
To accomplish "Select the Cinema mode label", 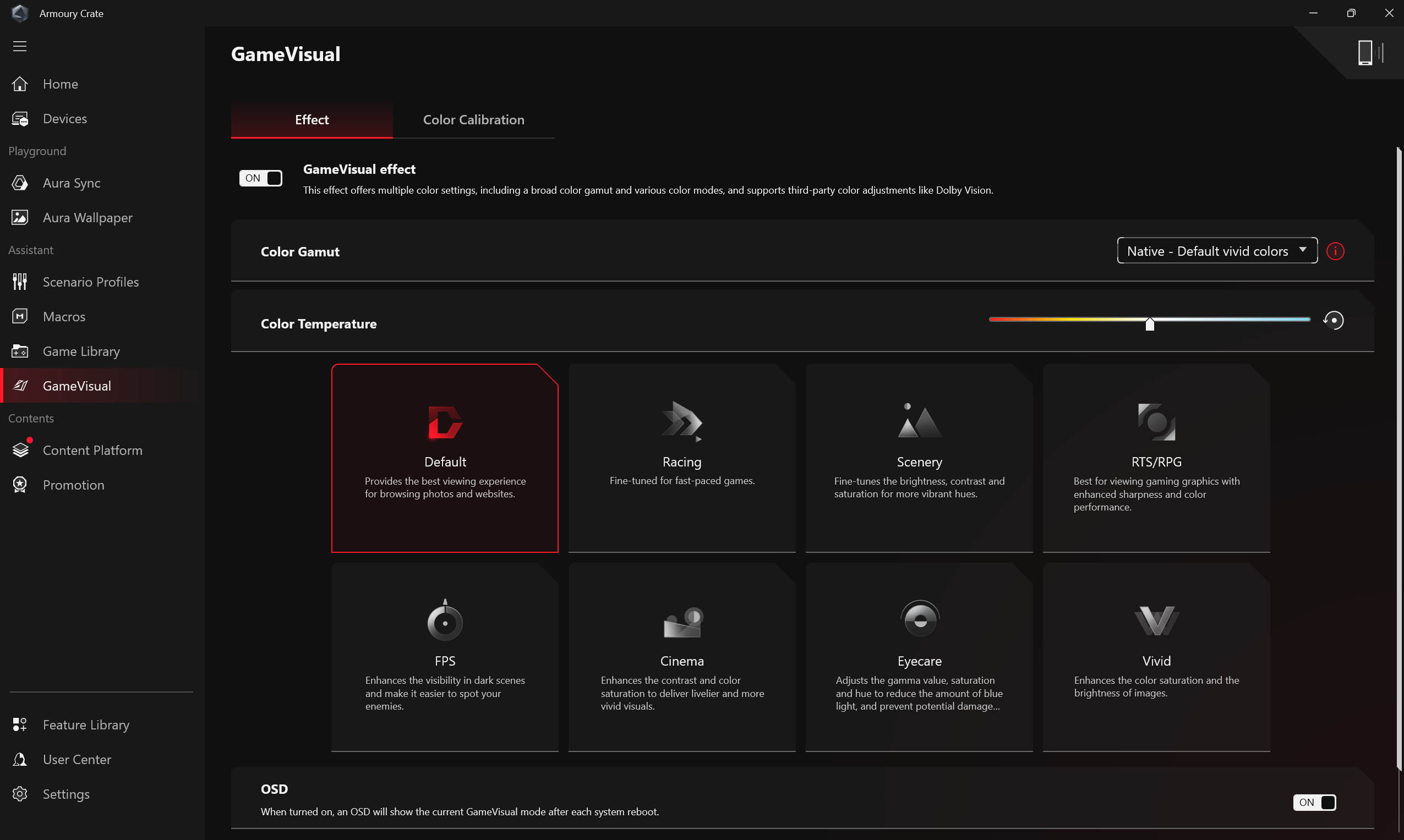I will [x=682, y=661].
